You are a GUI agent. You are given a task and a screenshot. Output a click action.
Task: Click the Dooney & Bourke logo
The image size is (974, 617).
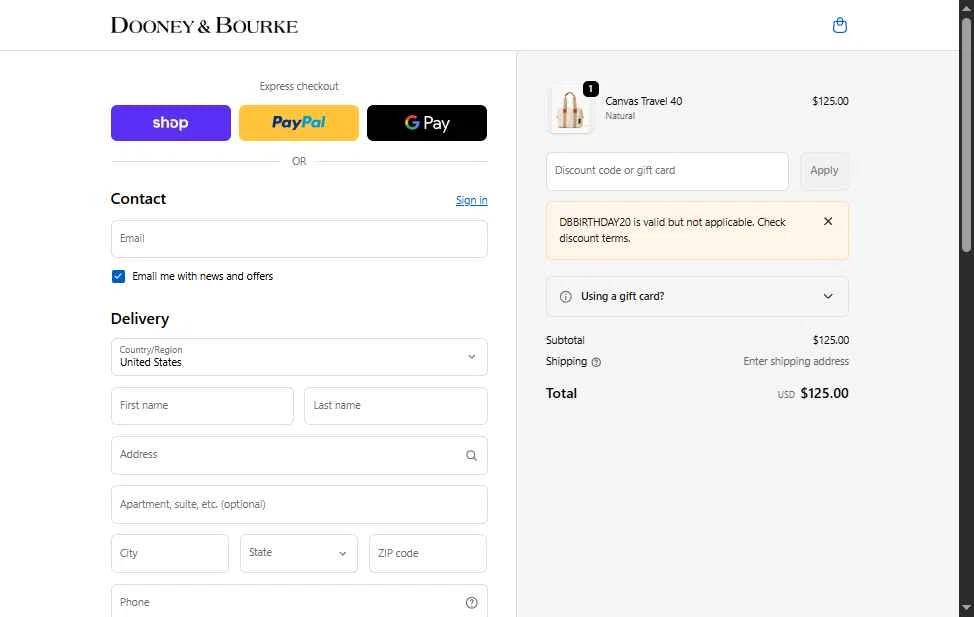[204, 25]
